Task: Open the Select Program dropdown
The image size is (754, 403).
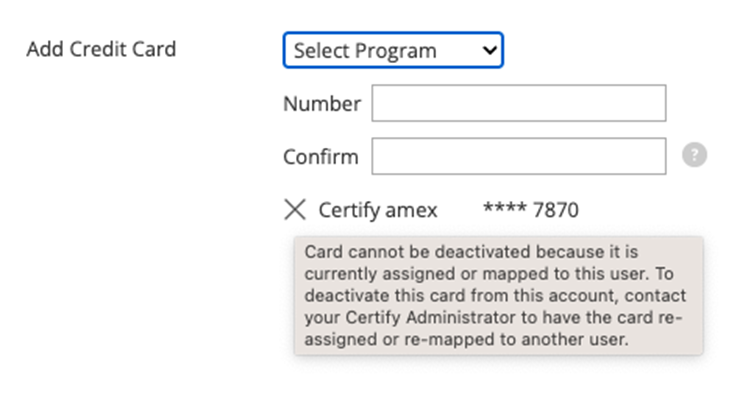Action: [392, 50]
